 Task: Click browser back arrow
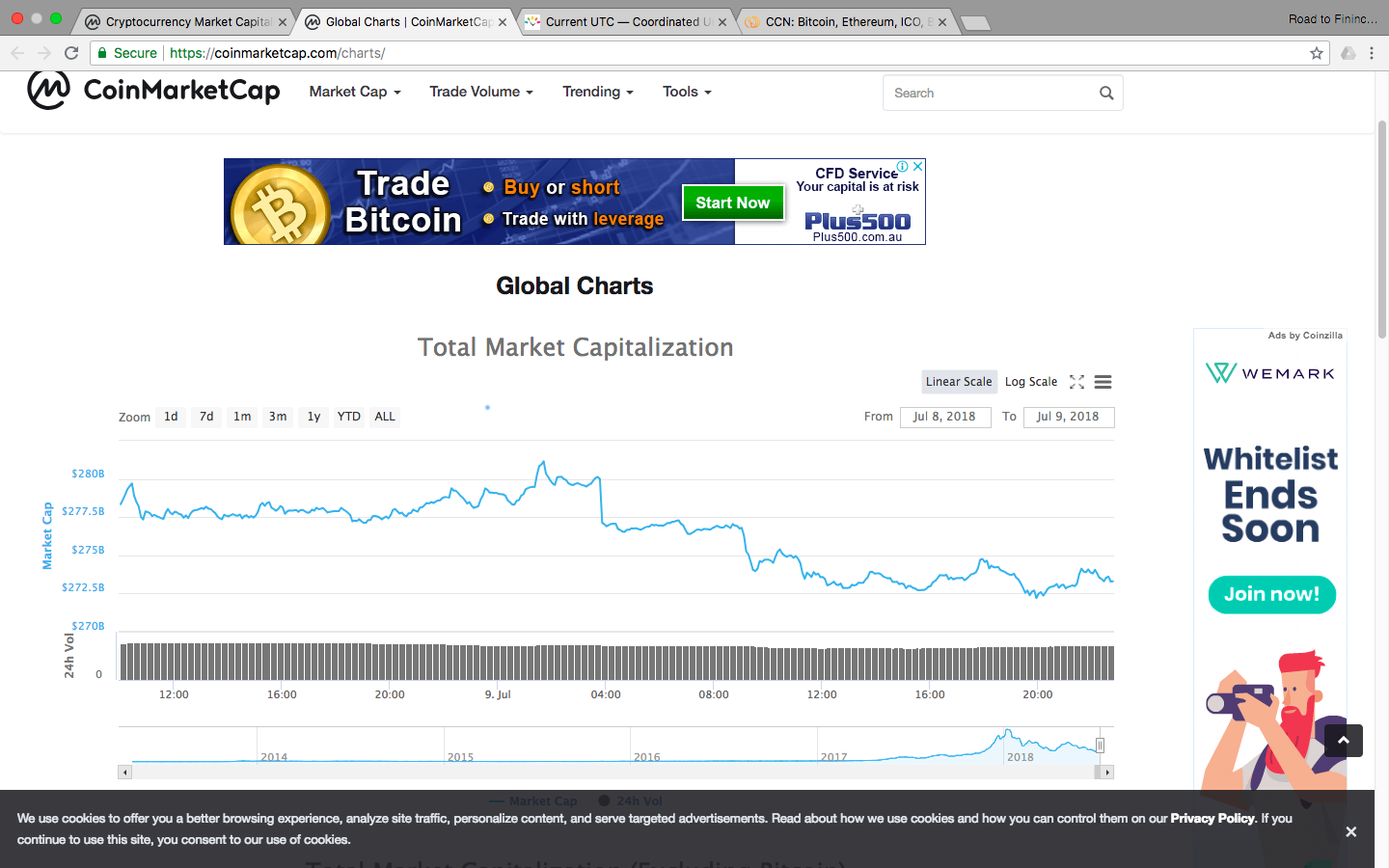click(x=16, y=53)
